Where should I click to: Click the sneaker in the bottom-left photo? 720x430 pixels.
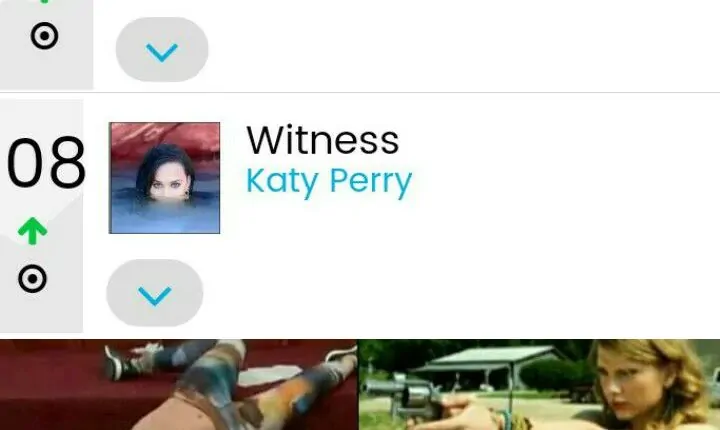pyautogui.click(x=123, y=363)
